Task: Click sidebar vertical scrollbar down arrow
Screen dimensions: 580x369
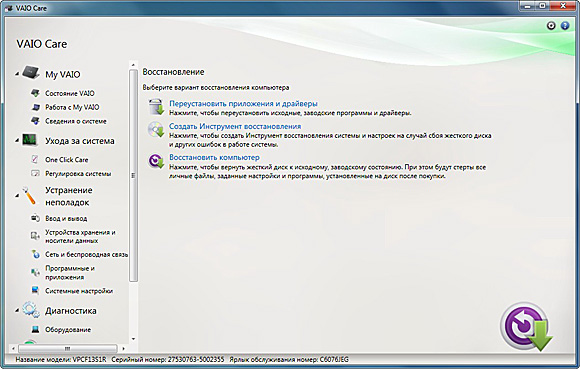Action: [133, 339]
